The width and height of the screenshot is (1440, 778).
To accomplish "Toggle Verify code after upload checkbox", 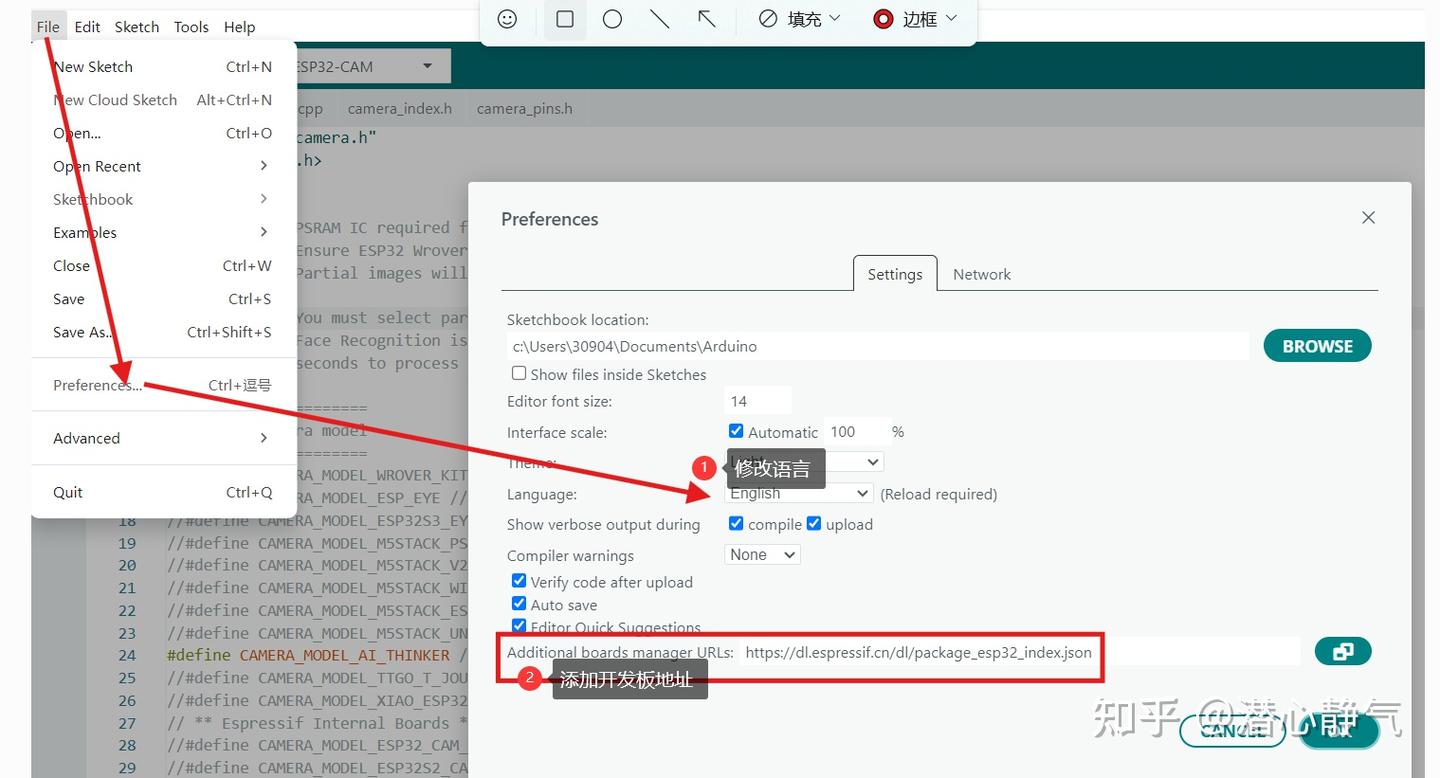I will coord(519,581).
